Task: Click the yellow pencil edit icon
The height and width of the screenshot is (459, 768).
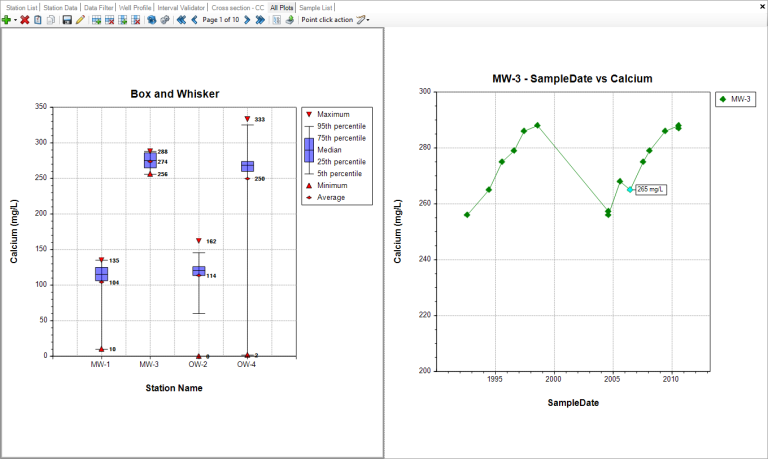Action: point(80,19)
